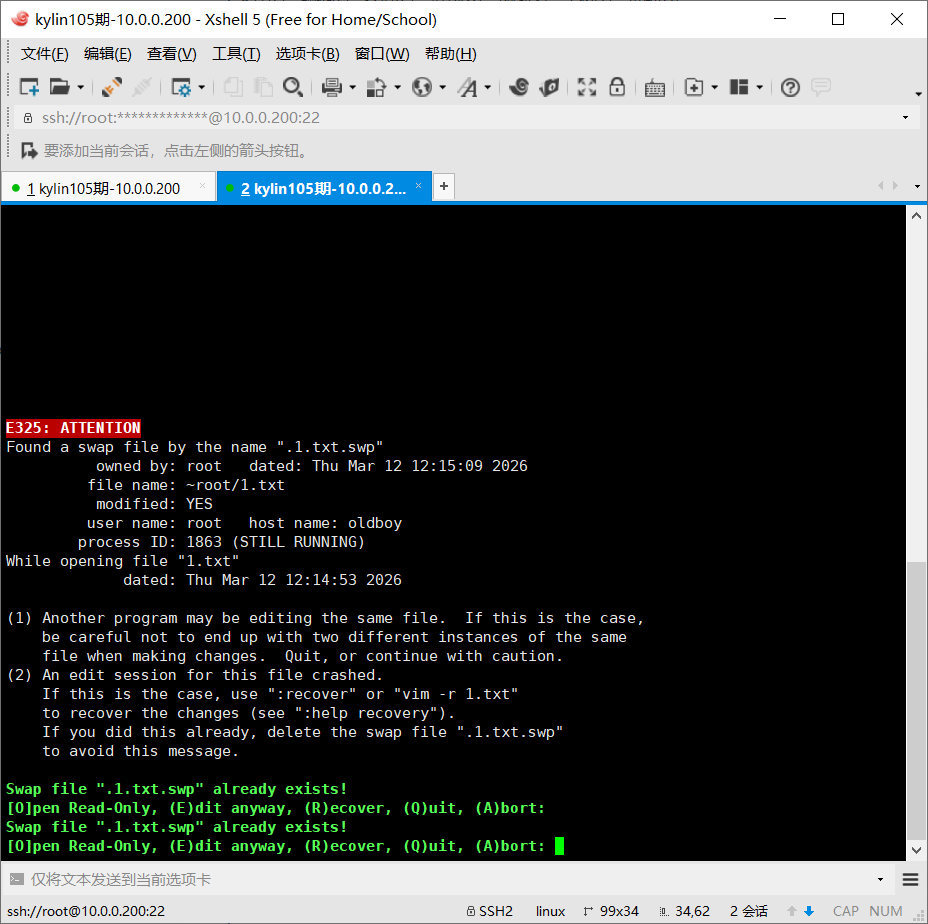Expand the layout dropdown arrow
Viewport: 928px width, 924px height.
pos(760,88)
